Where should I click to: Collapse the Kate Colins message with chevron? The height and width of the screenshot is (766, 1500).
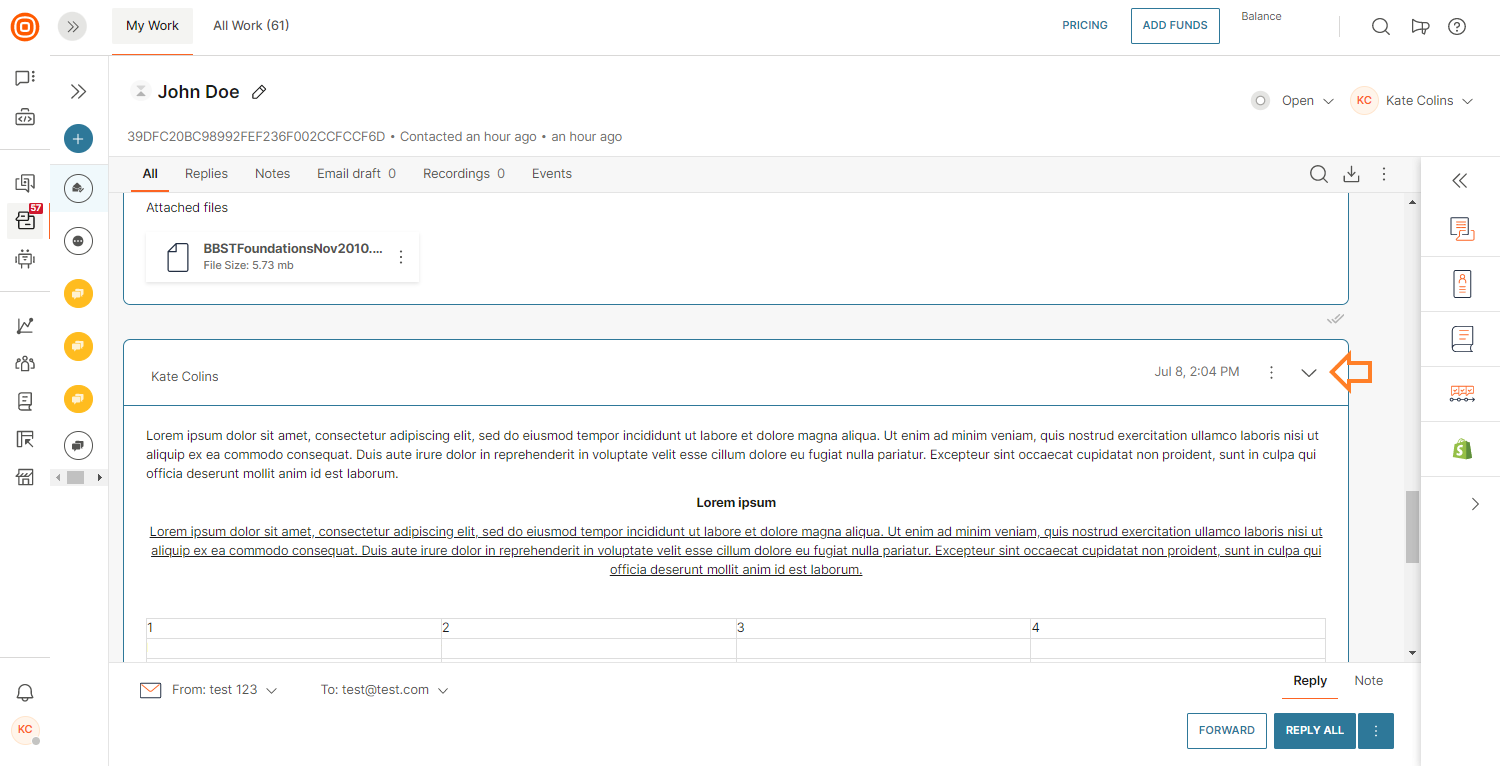click(1308, 373)
